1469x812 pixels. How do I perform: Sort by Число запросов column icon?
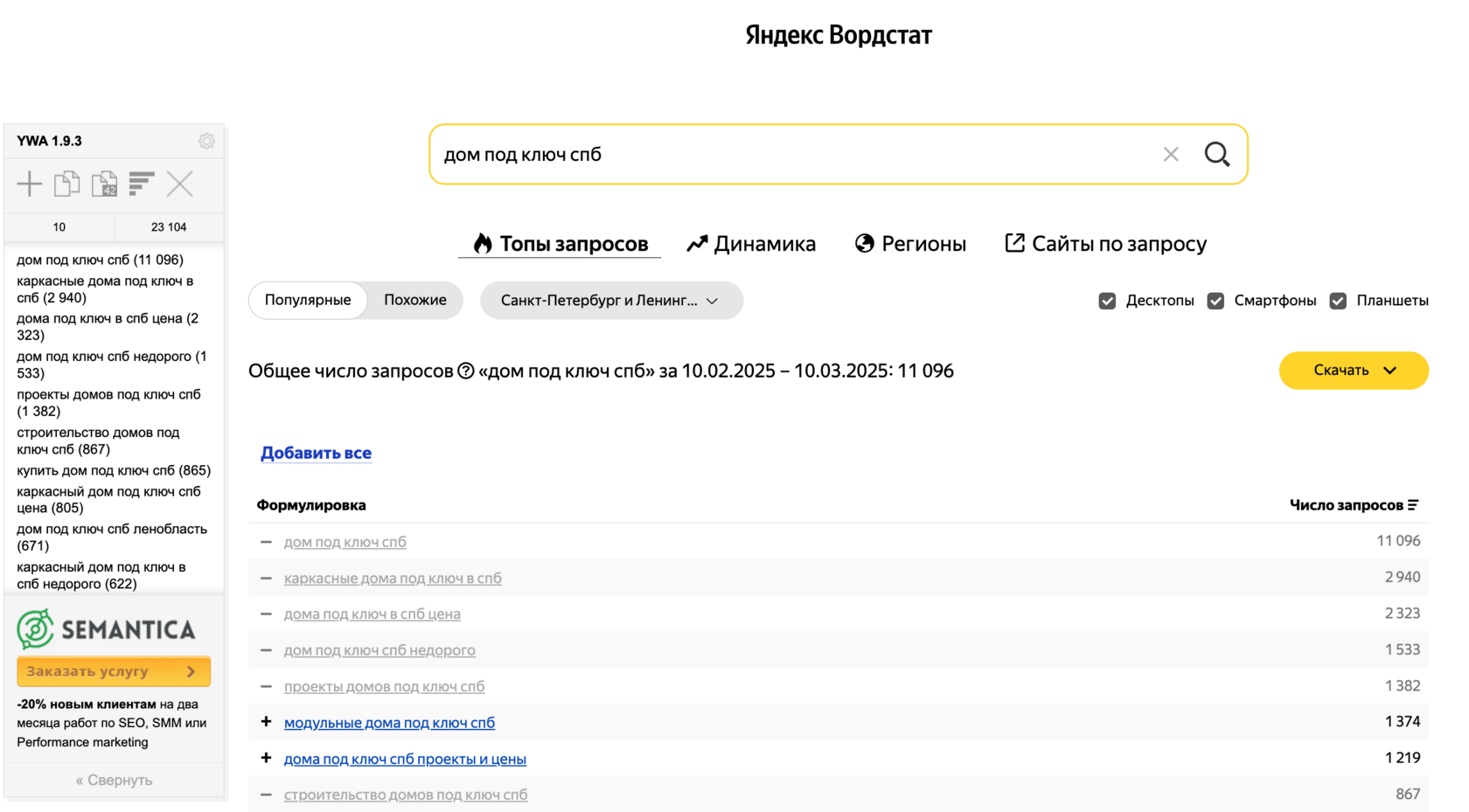coord(1413,505)
